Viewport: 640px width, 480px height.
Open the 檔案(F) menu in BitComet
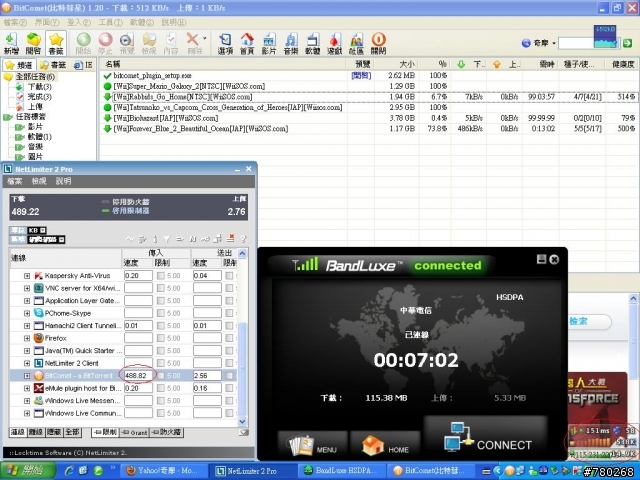tap(15, 22)
